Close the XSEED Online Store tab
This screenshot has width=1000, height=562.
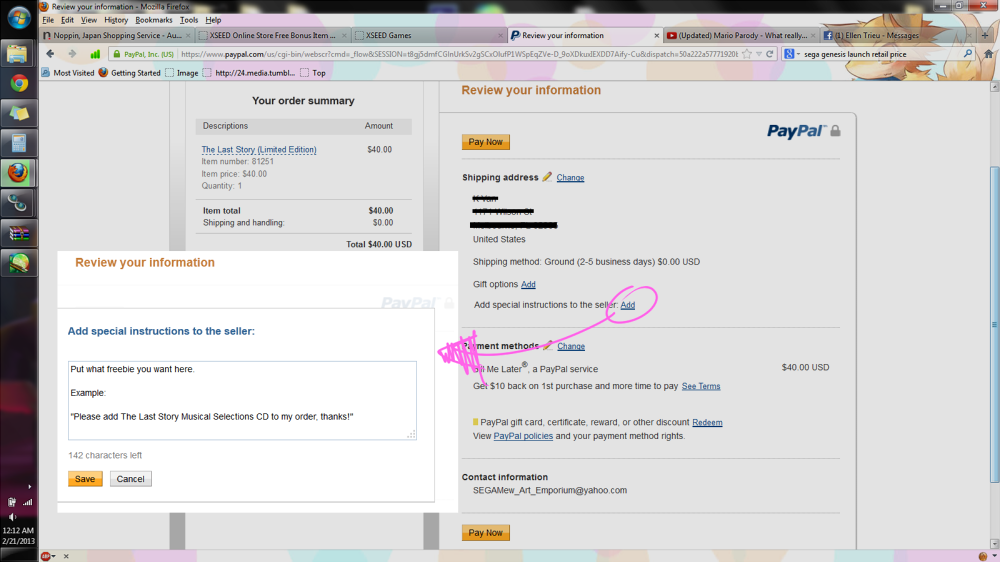[x=344, y=36]
